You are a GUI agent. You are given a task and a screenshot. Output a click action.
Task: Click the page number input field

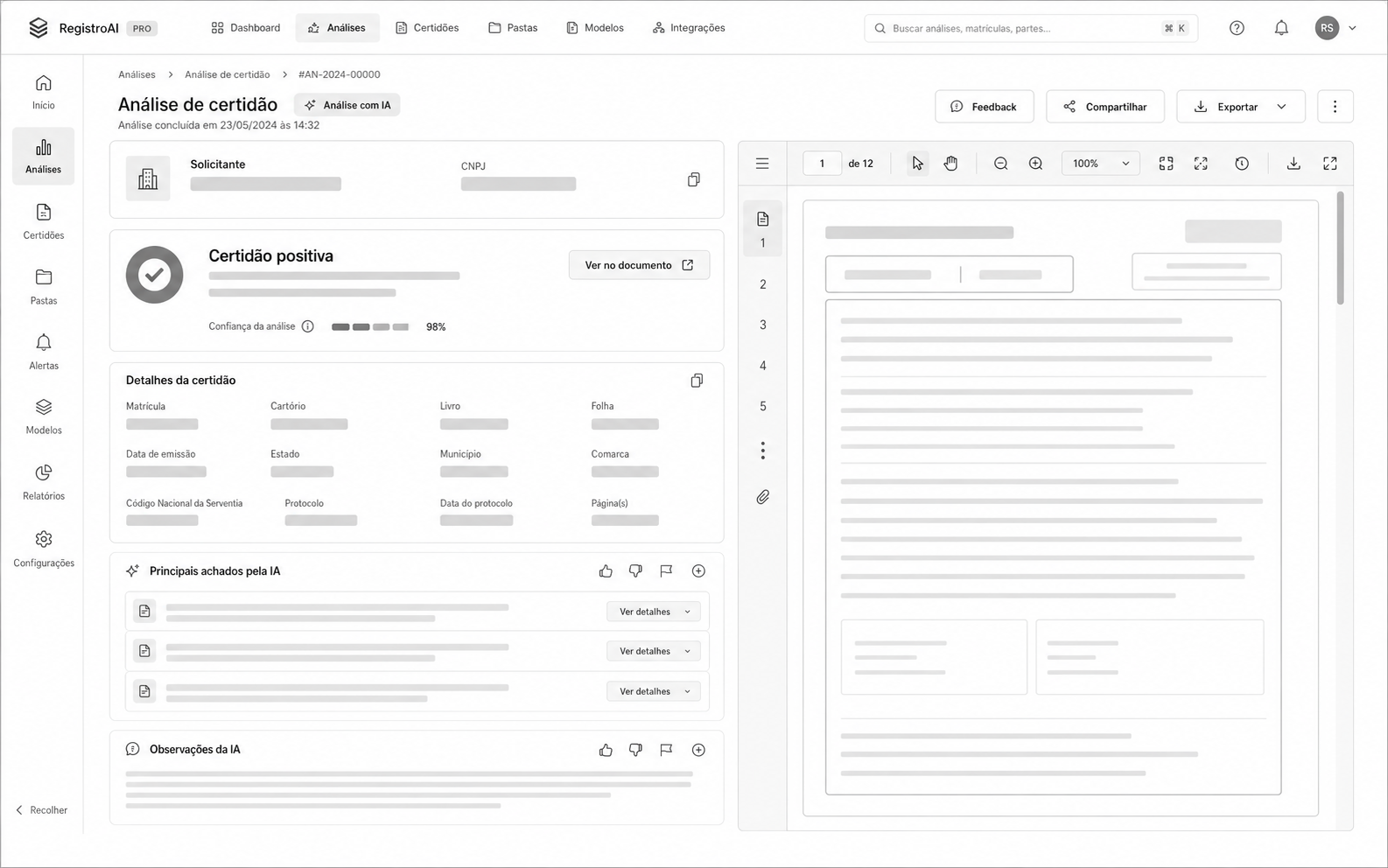pos(822,164)
